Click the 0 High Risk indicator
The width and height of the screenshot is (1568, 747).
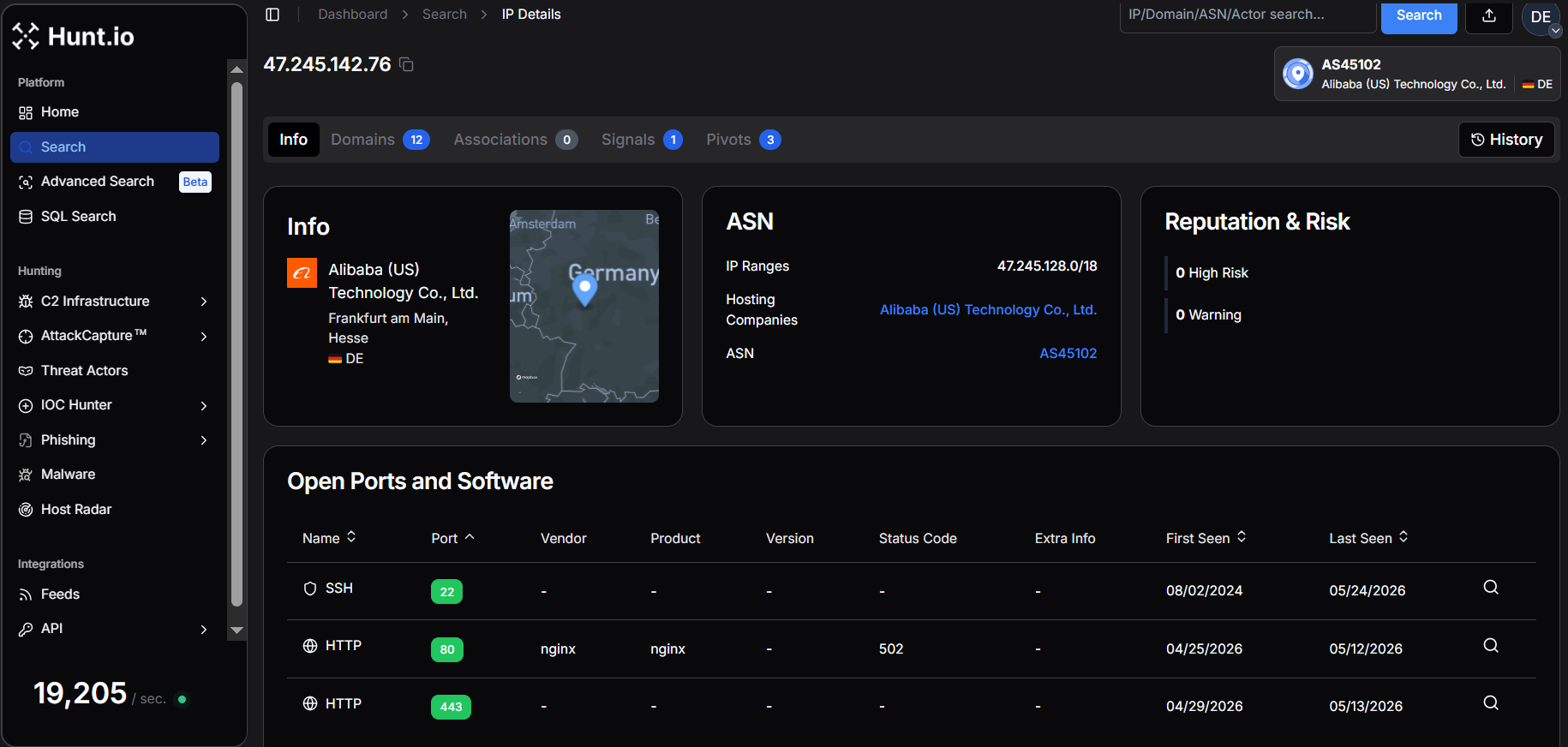click(x=1212, y=272)
